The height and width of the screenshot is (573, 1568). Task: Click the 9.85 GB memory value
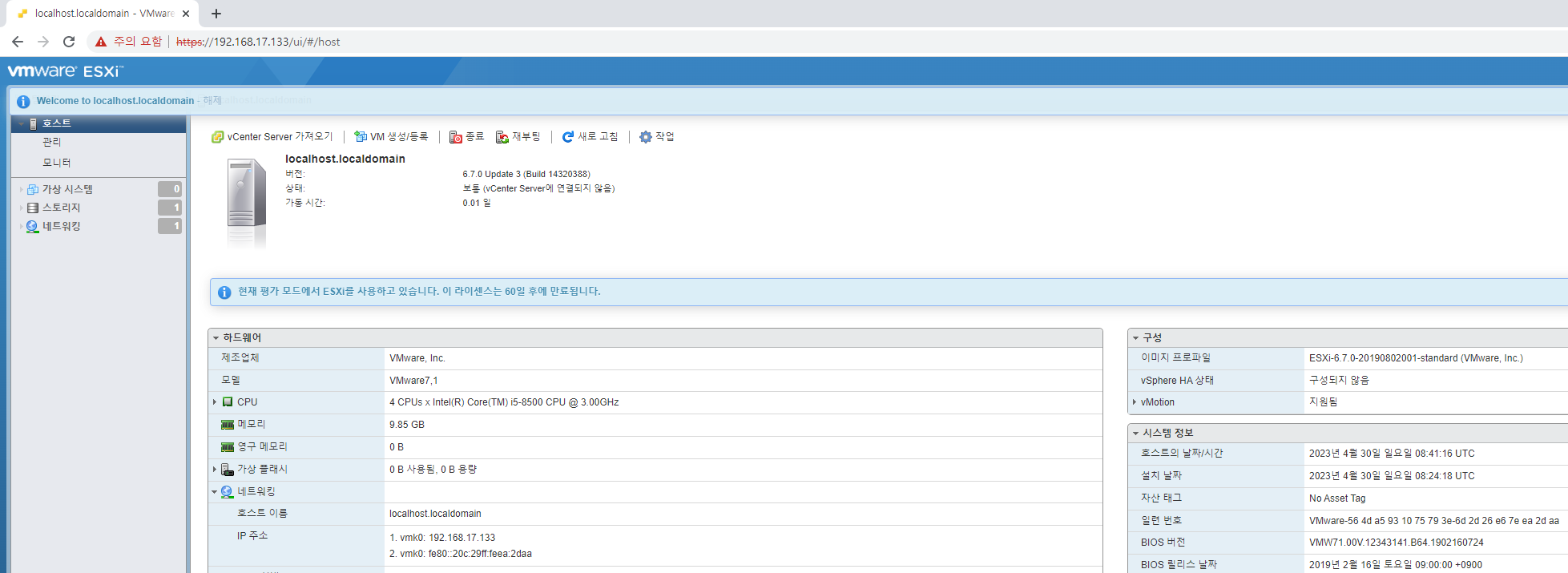pos(407,425)
